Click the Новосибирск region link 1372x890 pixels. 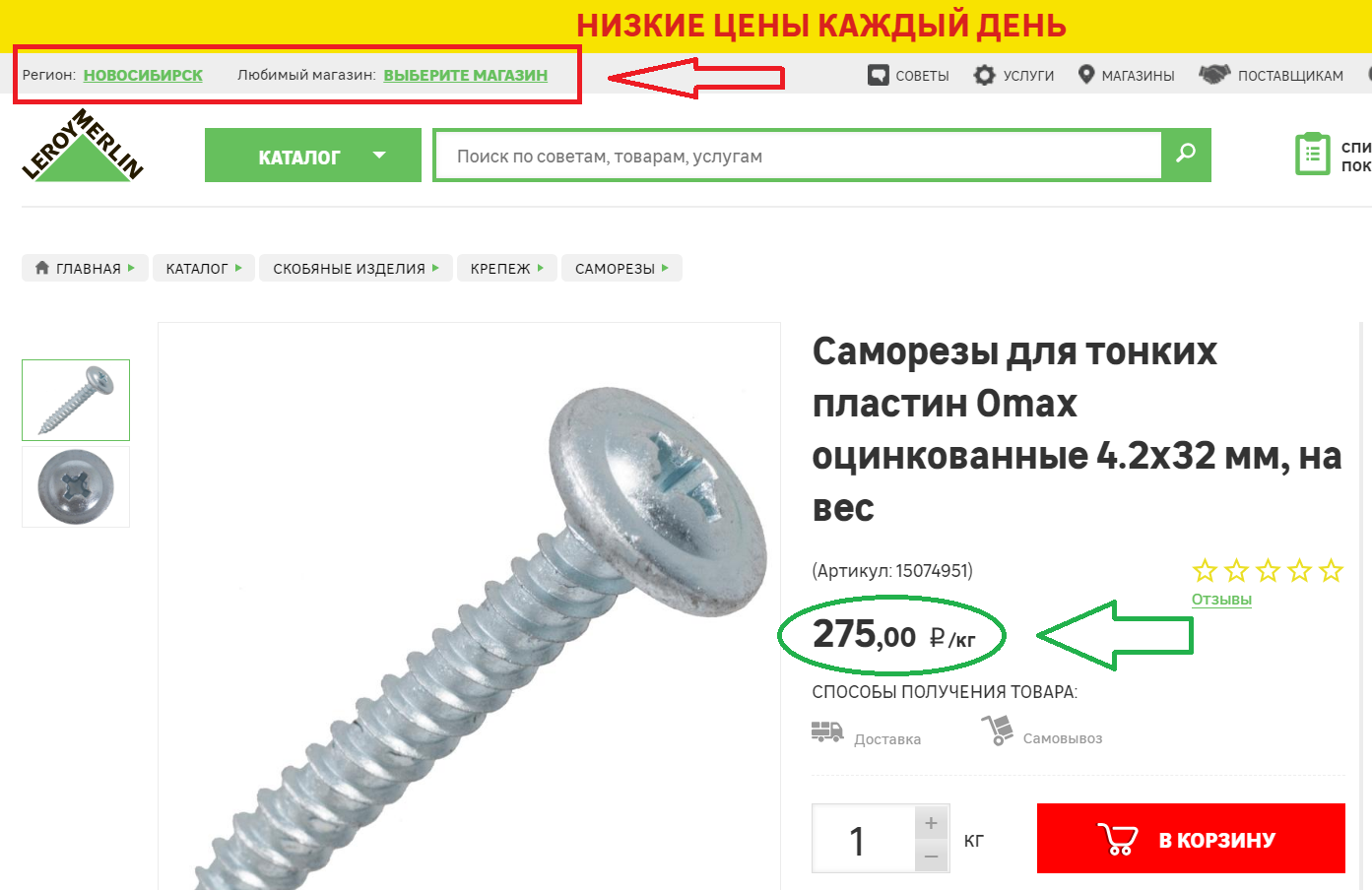click(143, 75)
